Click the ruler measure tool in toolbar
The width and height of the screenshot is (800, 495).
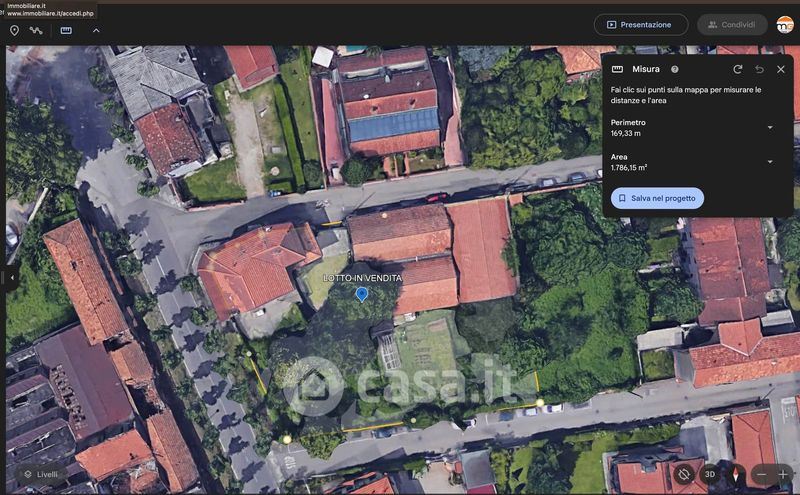66,30
